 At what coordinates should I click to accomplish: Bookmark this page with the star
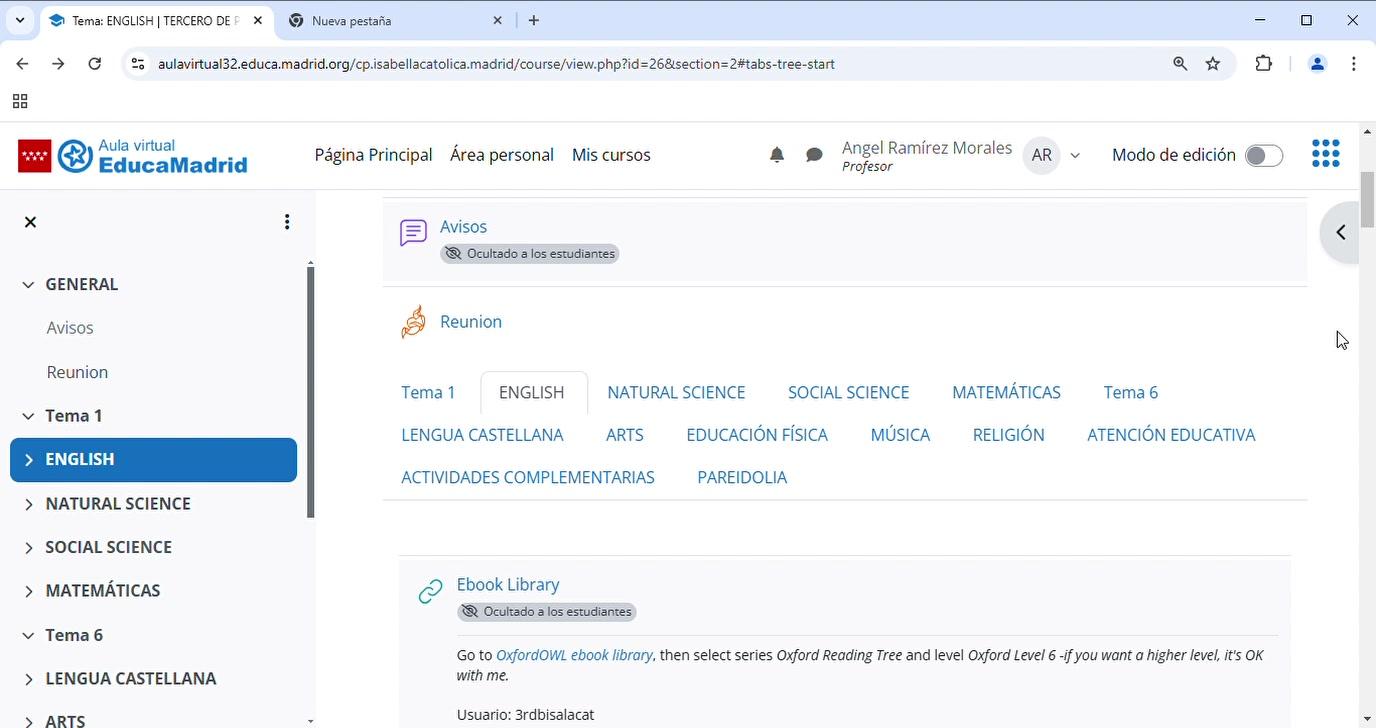click(x=1213, y=64)
